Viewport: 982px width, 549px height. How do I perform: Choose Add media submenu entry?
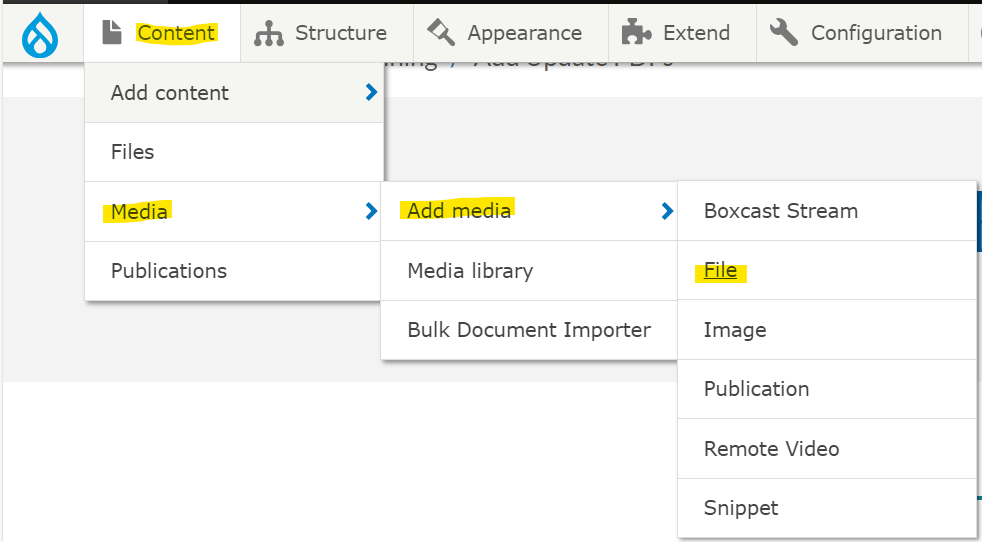point(529,211)
